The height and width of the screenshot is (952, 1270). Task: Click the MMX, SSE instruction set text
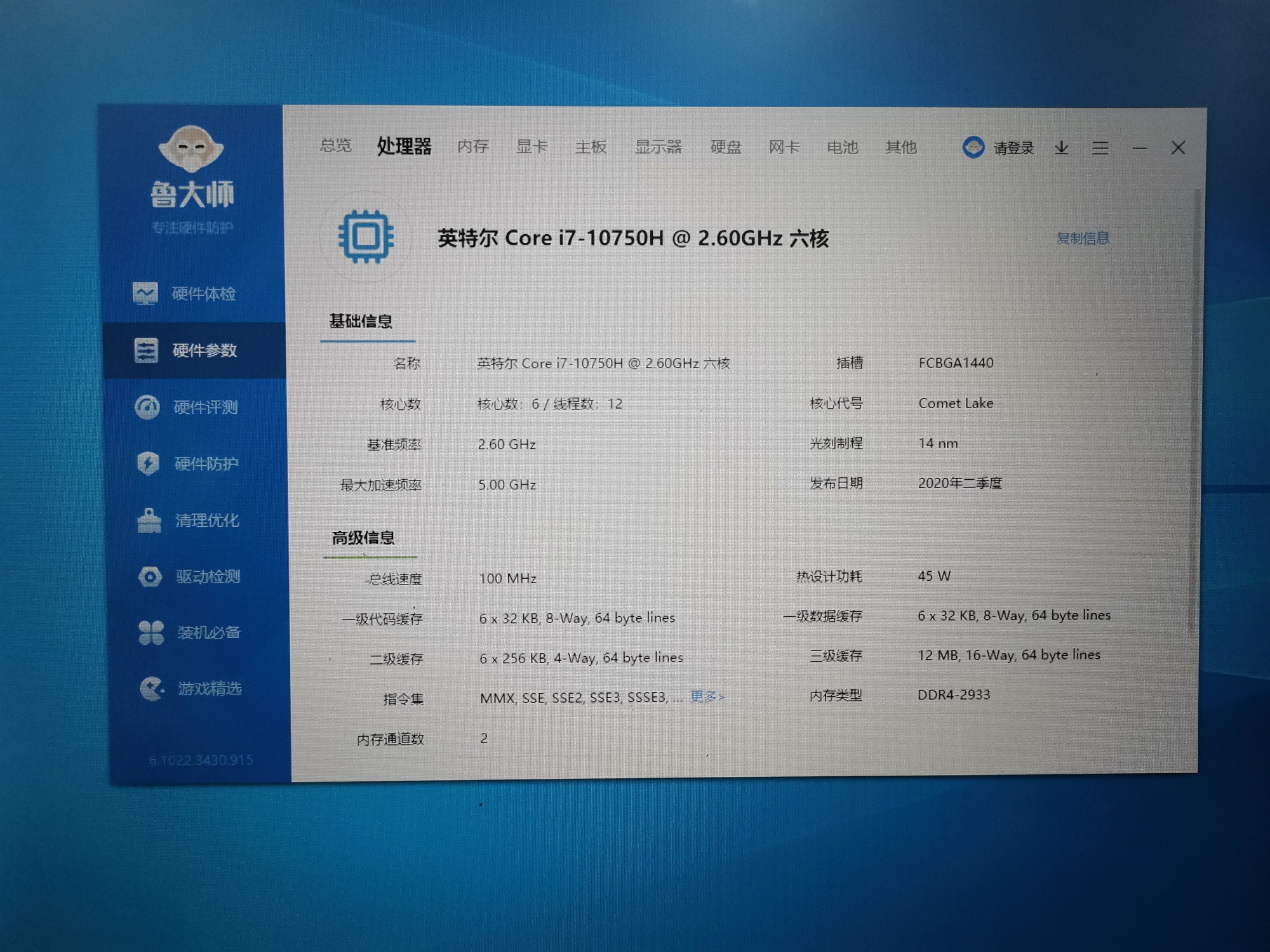(x=581, y=698)
